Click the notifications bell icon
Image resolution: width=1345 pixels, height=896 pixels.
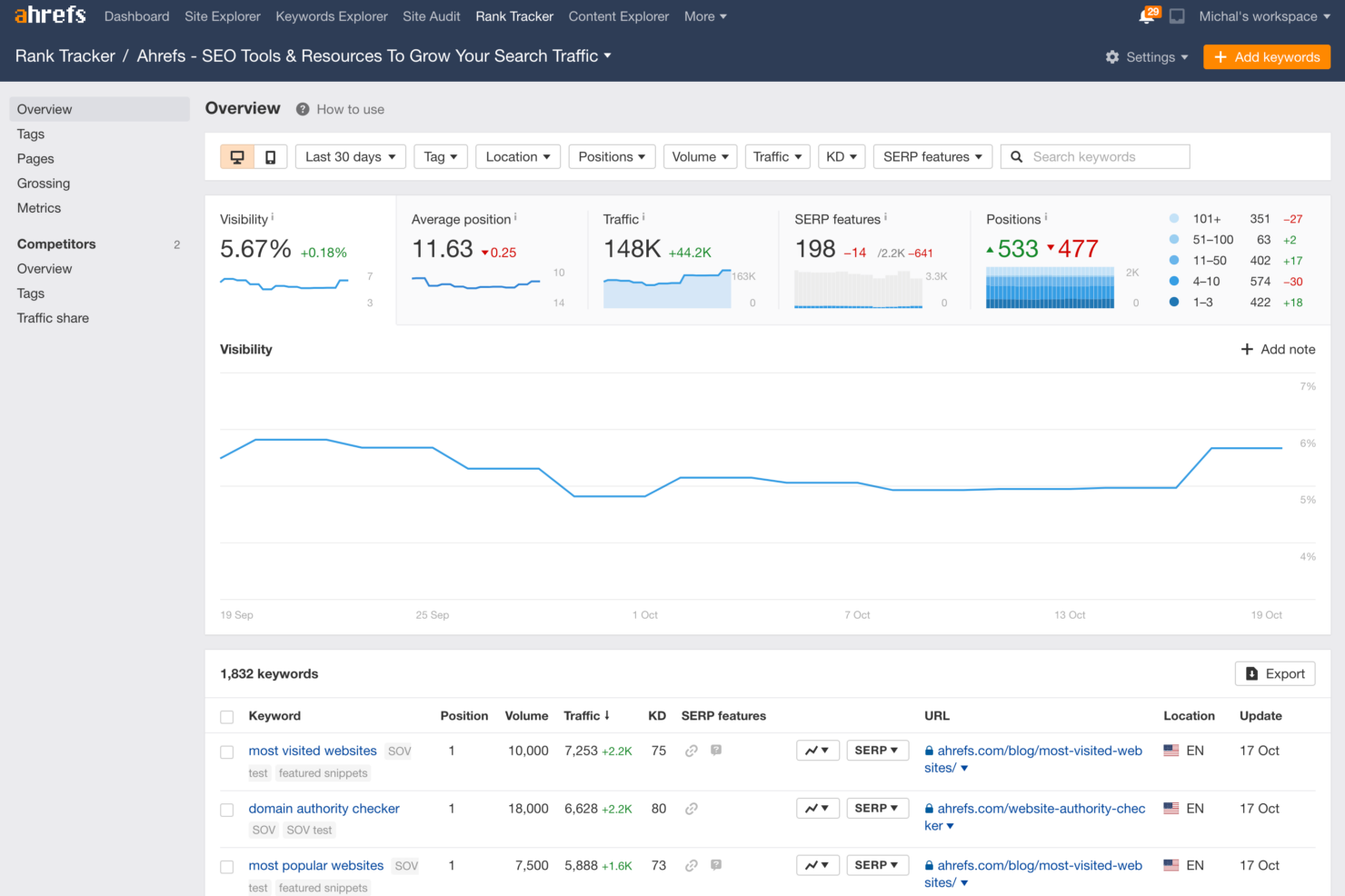[1147, 16]
